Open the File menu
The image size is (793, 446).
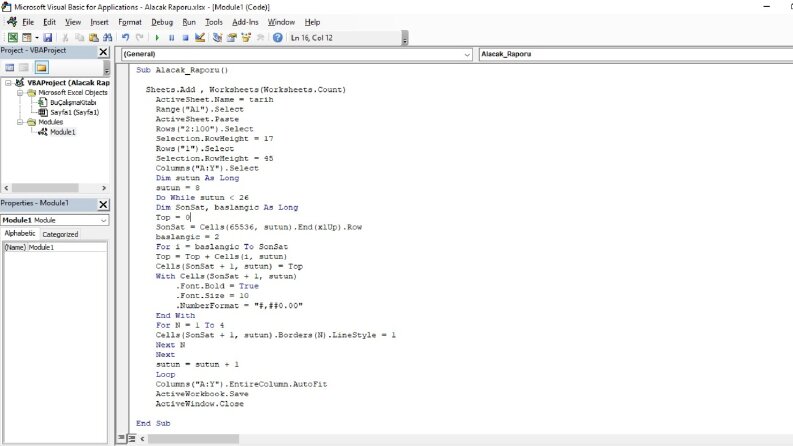point(28,22)
